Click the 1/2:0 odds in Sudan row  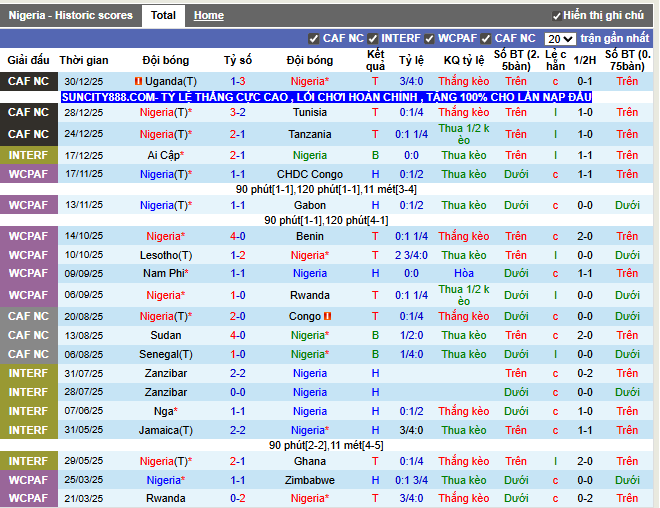click(411, 335)
